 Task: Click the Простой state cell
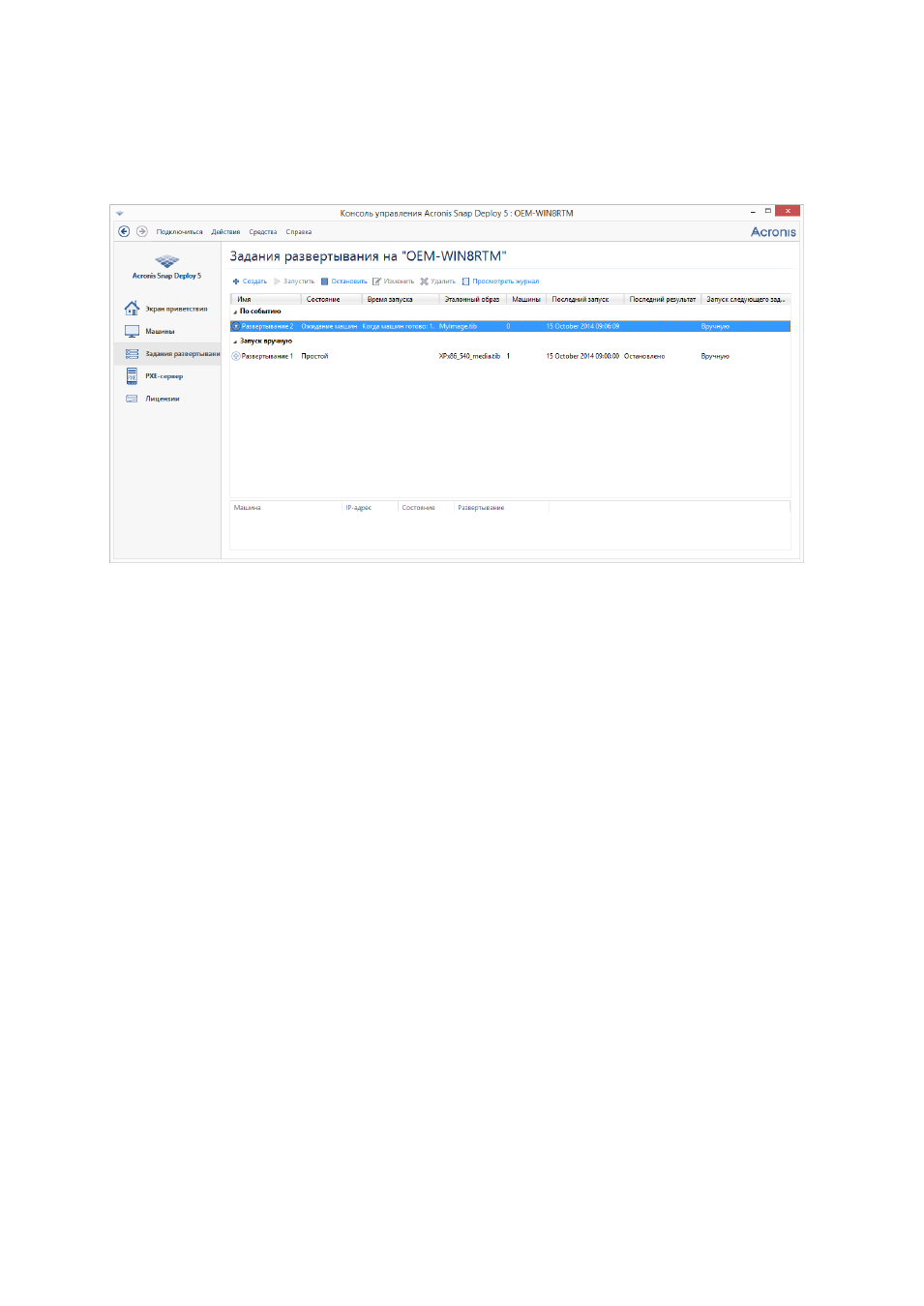coord(314,356)
